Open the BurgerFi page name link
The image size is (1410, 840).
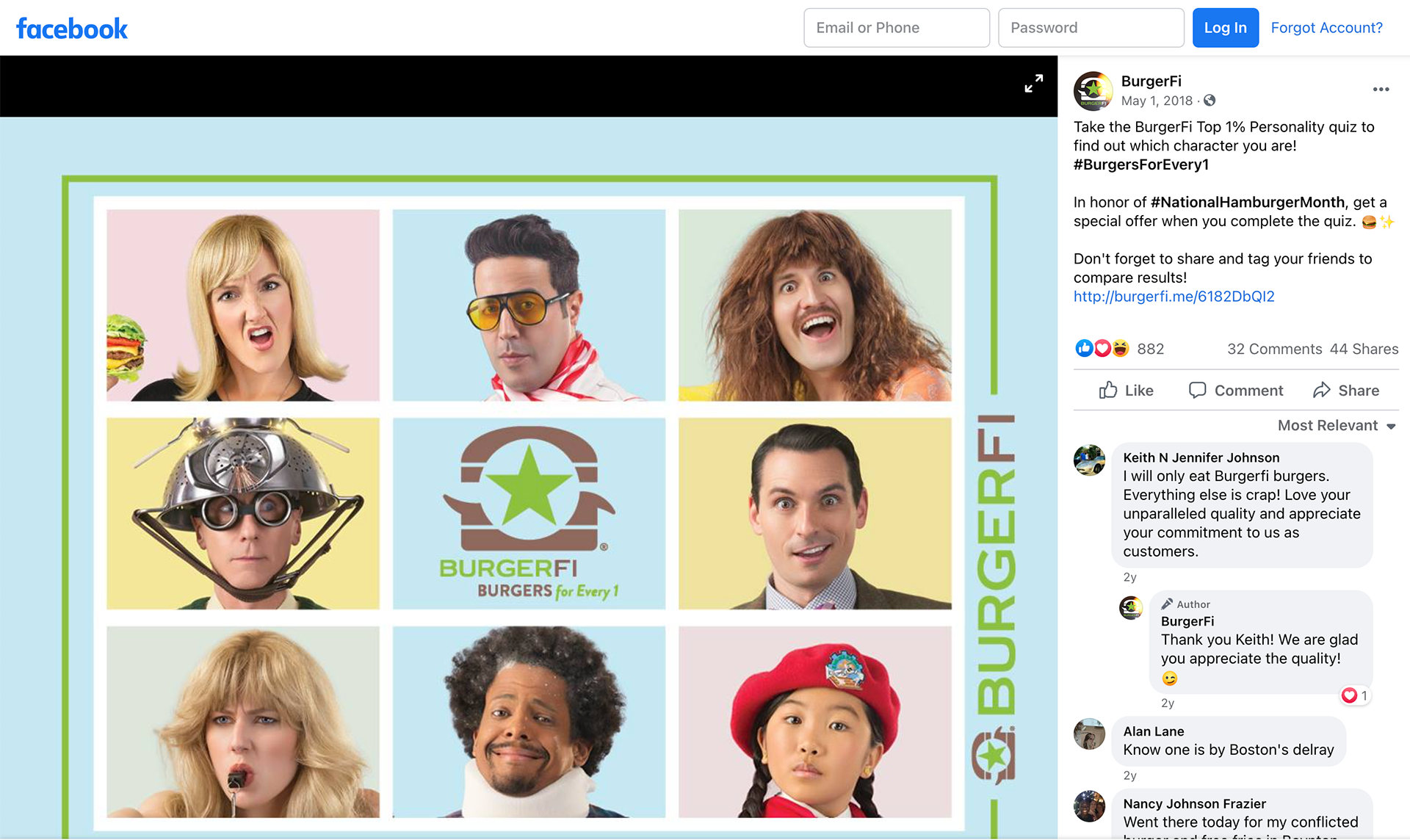pyautogui.click(x=1151, y=82)
